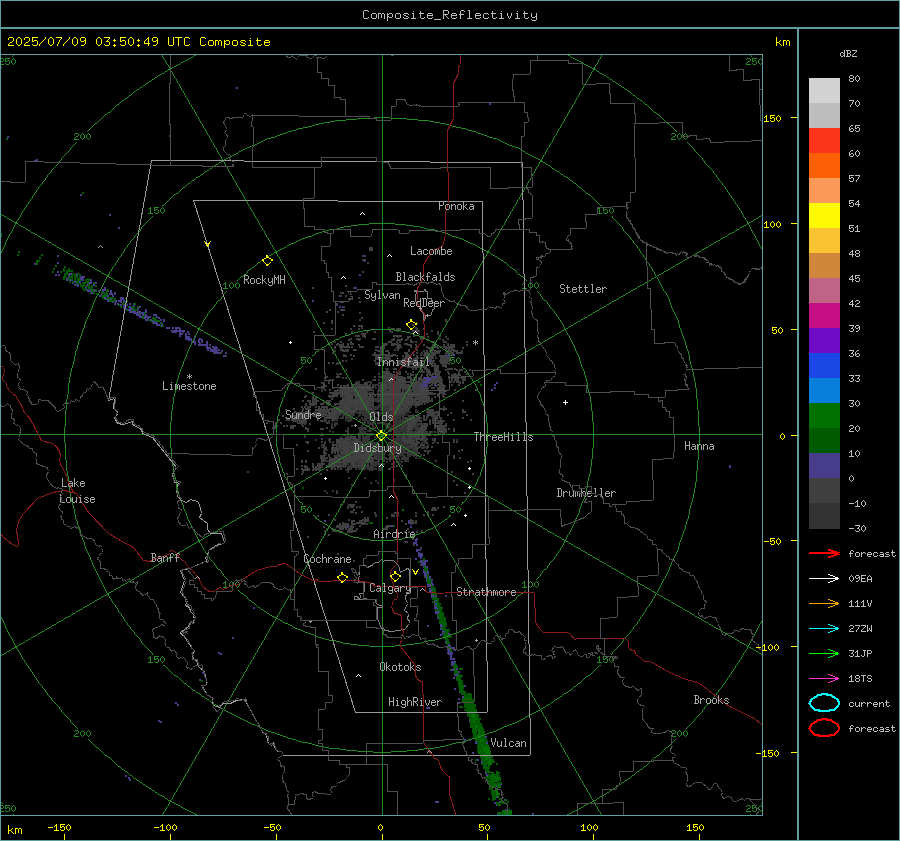Click the Blackfalds town label
Viewport: 900px width, 841px height.
click(x=425, y=277)
